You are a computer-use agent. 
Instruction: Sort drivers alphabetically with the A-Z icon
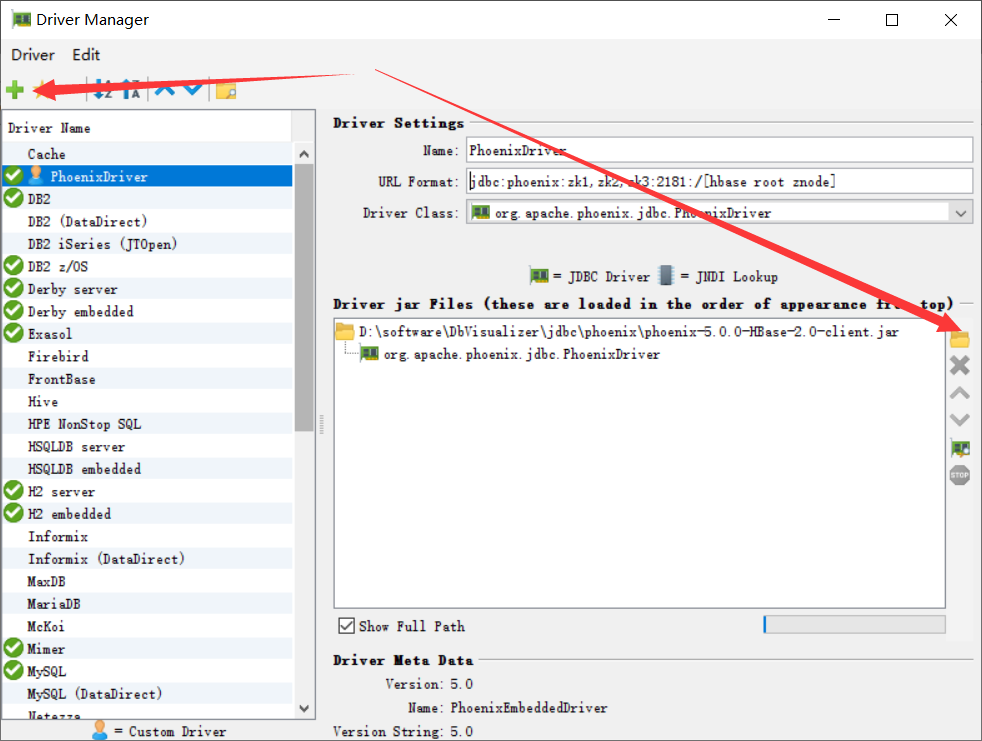click(x=101, y=90)
